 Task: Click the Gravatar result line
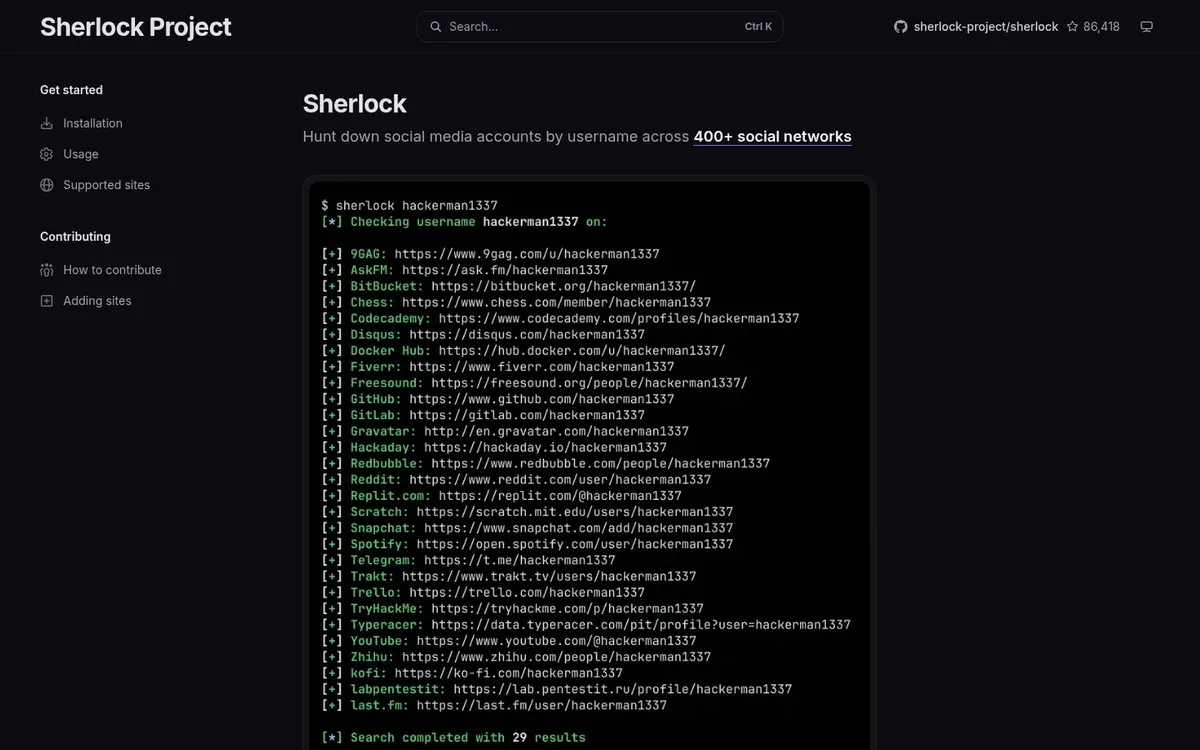(505, 431)
